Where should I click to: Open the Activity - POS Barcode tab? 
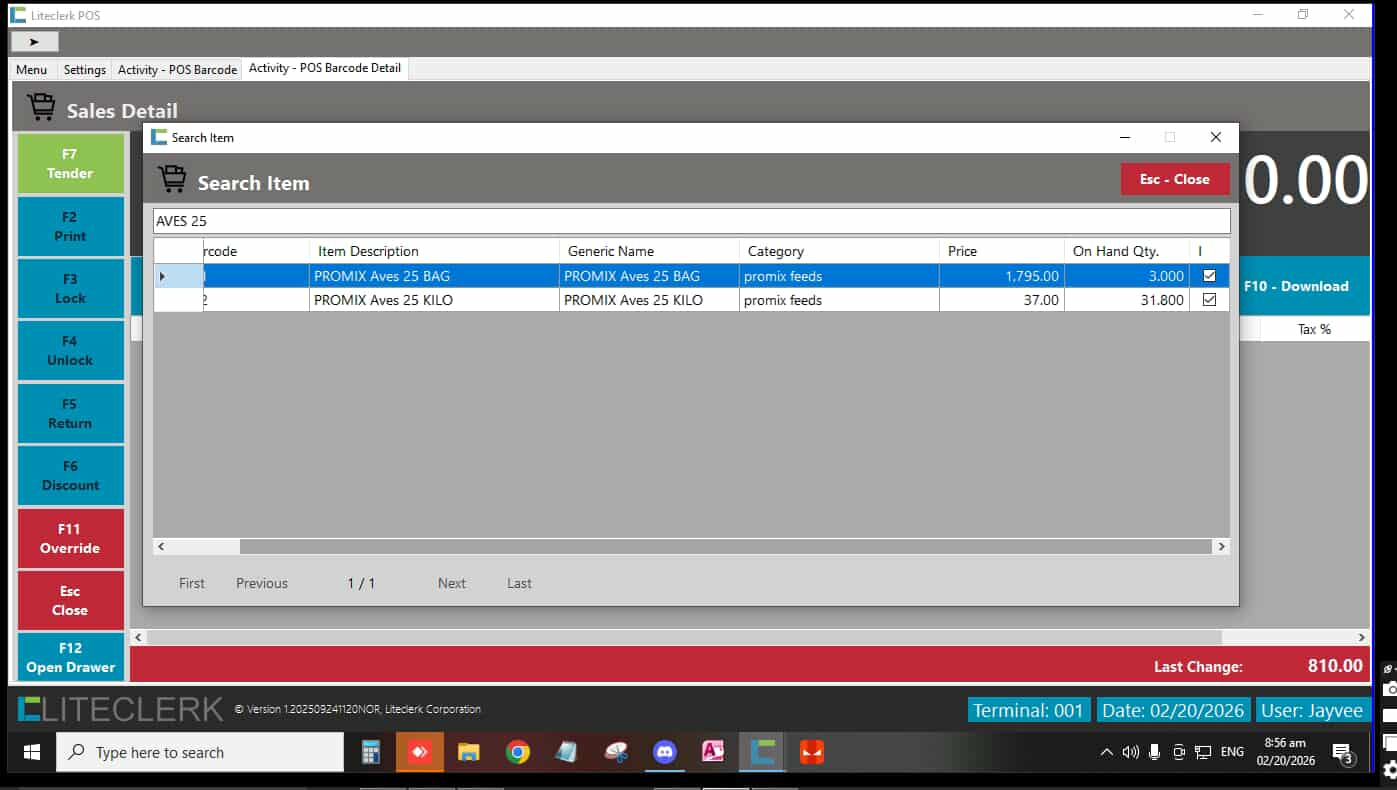(x=177, y=70)
